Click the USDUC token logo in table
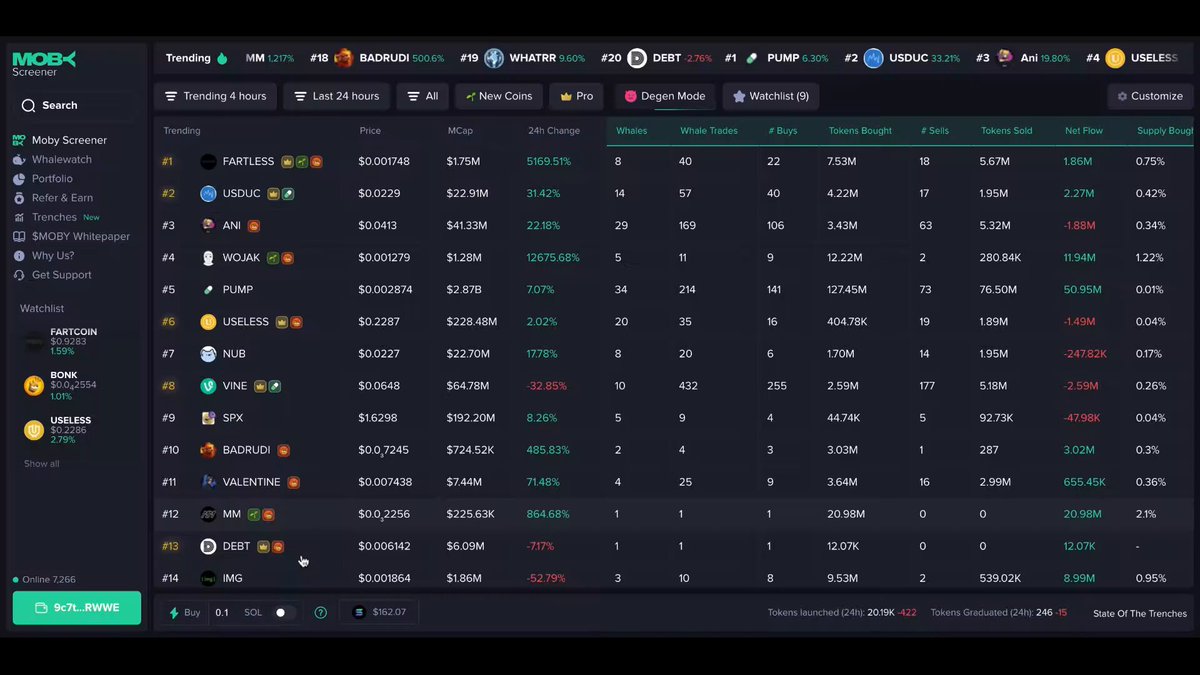The height and width of the screenshot is (675, 1200). click(x=208, y=193)
